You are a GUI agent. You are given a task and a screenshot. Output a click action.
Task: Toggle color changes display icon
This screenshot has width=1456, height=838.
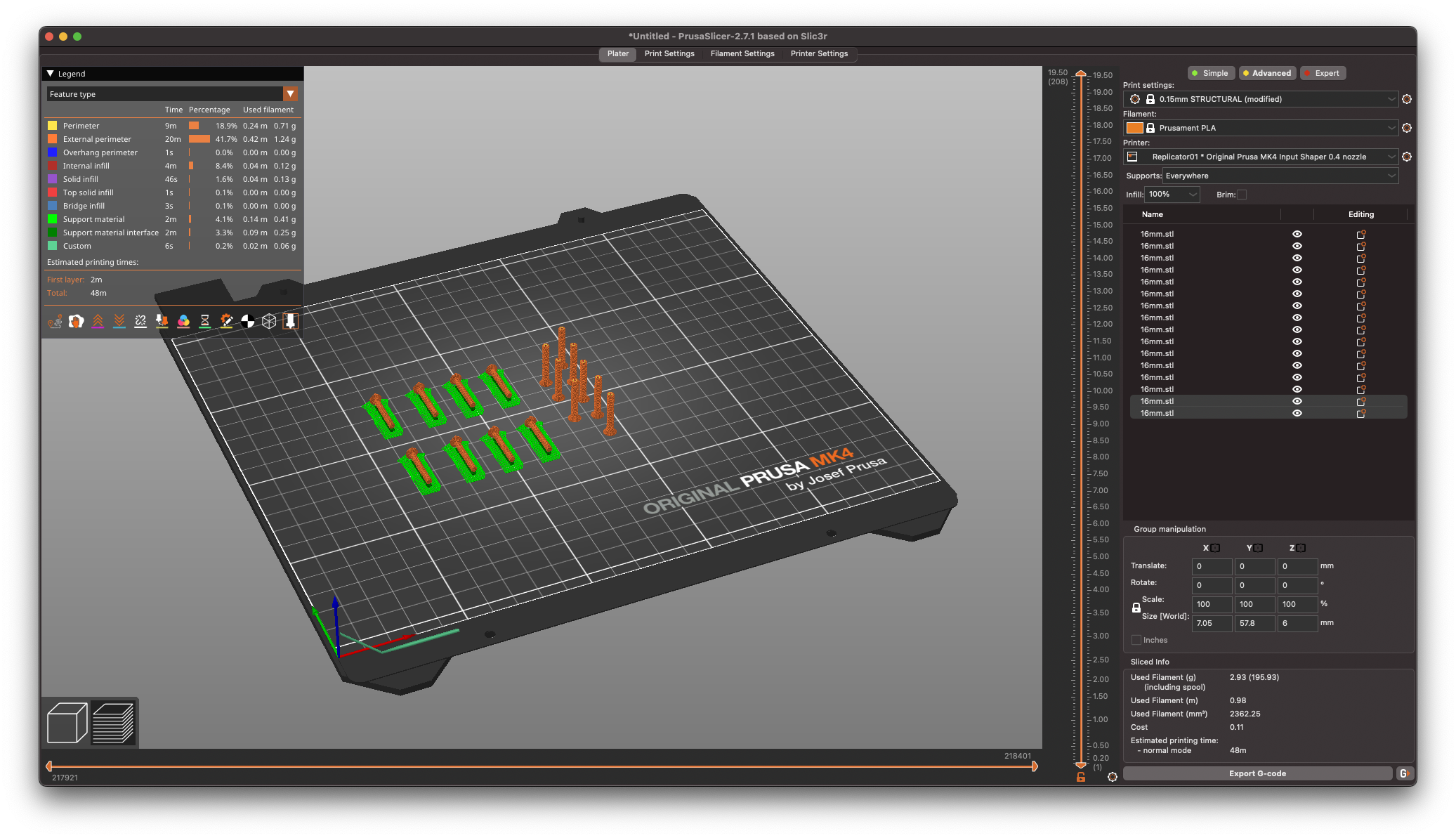click(183, 322)
